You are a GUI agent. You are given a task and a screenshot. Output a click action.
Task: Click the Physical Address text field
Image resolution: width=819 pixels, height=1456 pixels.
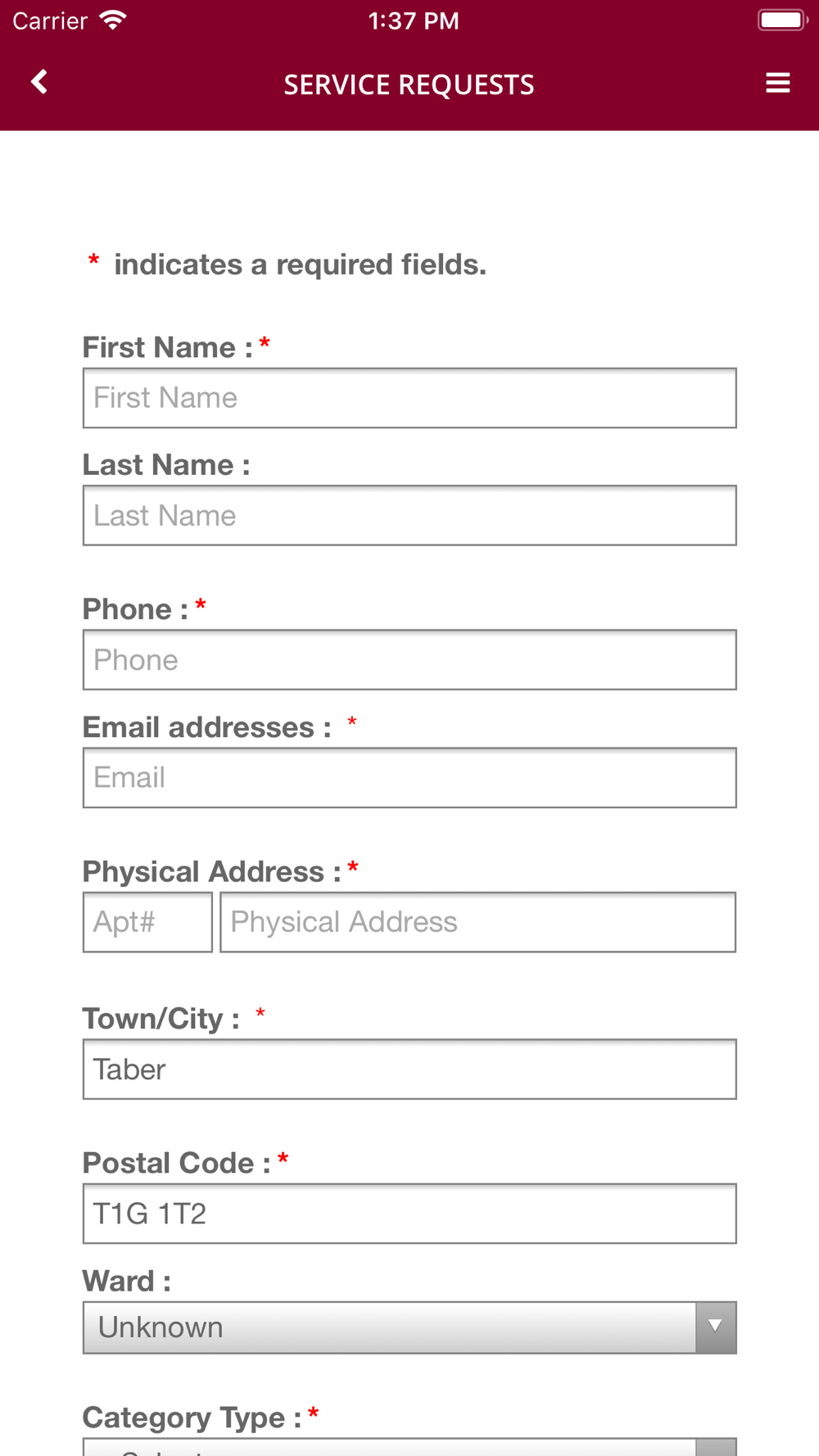click(x=477, y=922)
